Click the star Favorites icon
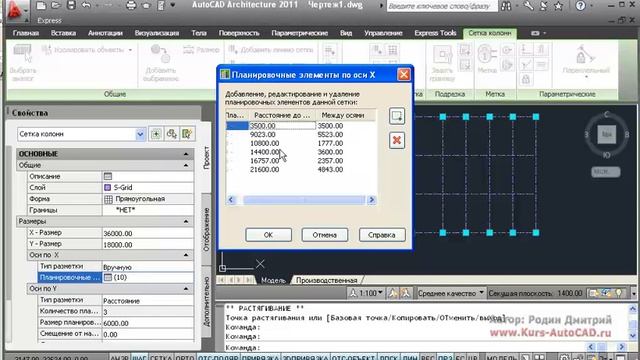The image size is (640, 360). coord(559,6)
